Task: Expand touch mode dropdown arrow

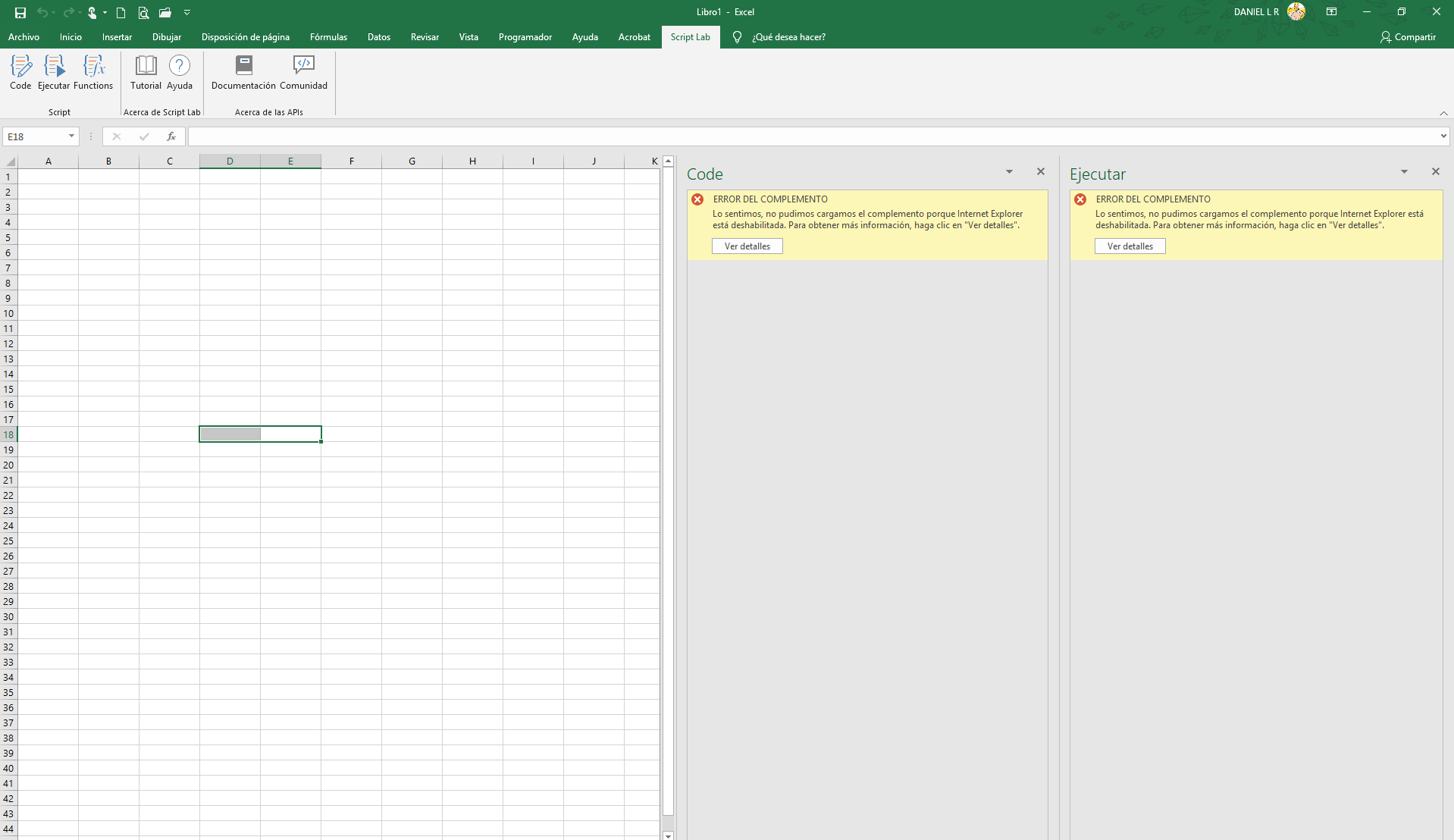Action: [x=105, y=12]
